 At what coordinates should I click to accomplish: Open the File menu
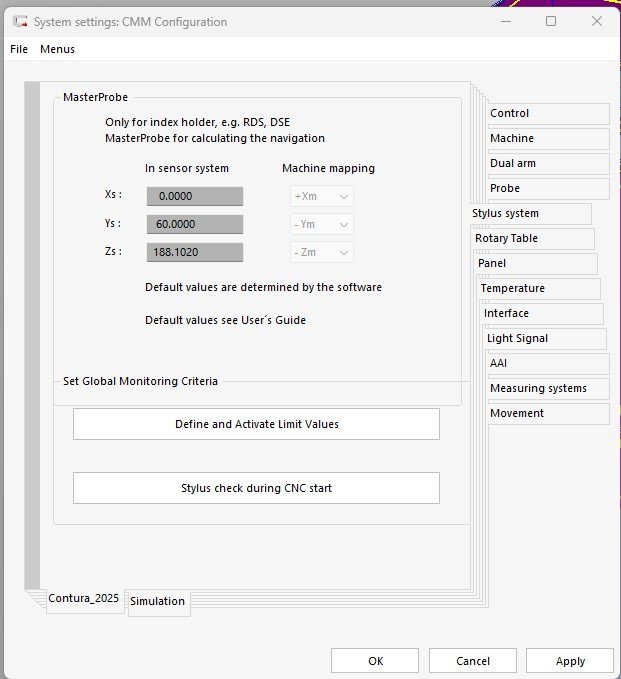[x=19, y=49]
